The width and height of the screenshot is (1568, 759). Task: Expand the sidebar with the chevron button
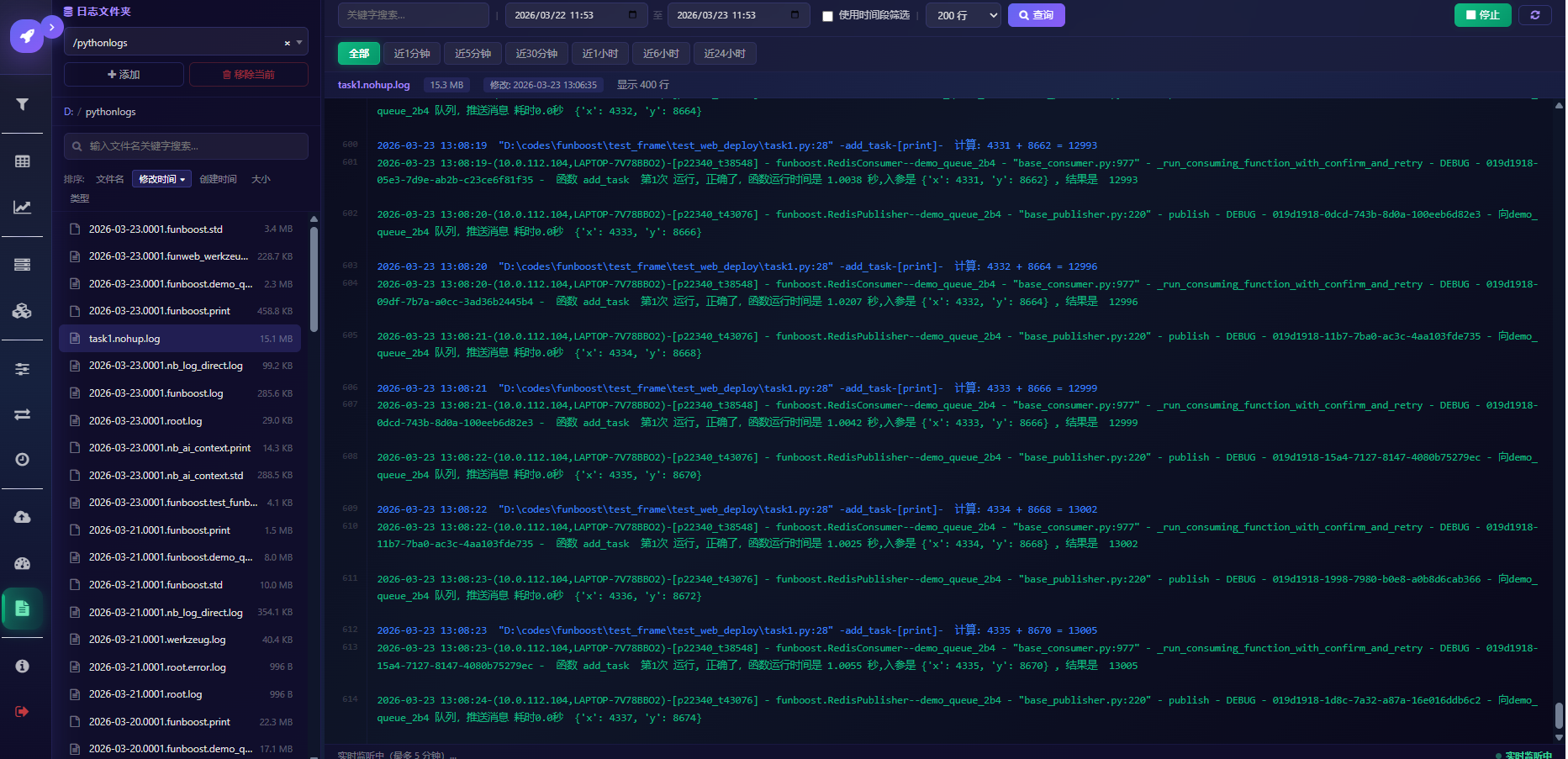[x=51, y=27]
